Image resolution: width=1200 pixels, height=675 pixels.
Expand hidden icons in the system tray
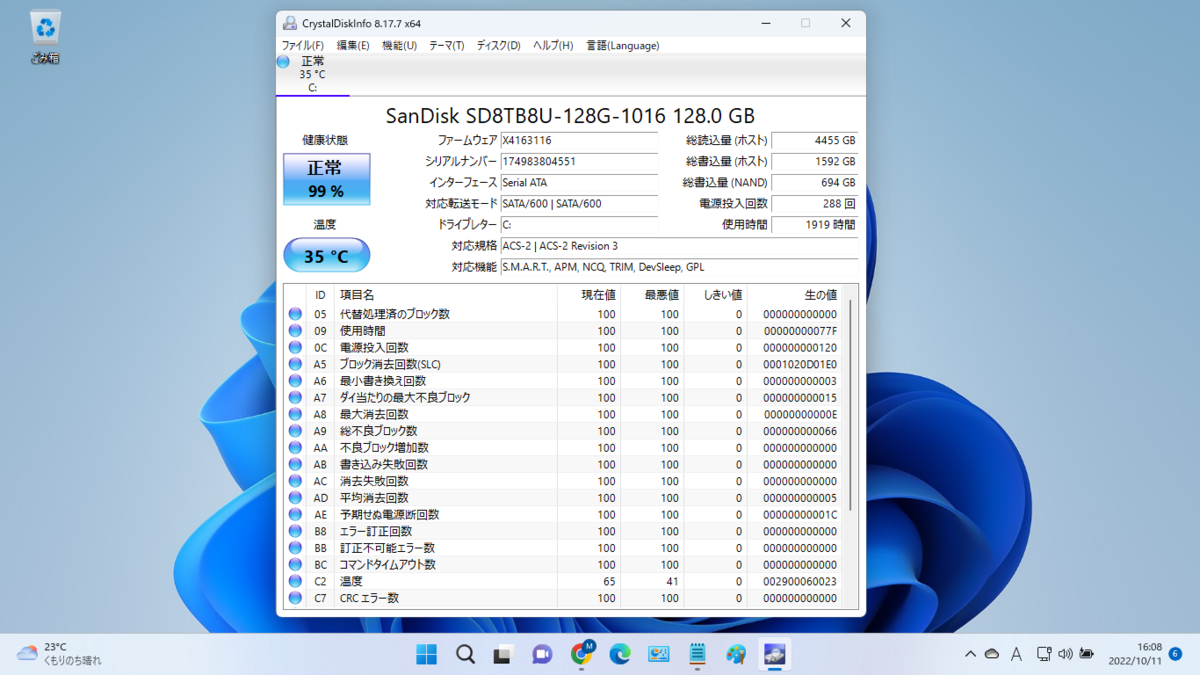970,654
